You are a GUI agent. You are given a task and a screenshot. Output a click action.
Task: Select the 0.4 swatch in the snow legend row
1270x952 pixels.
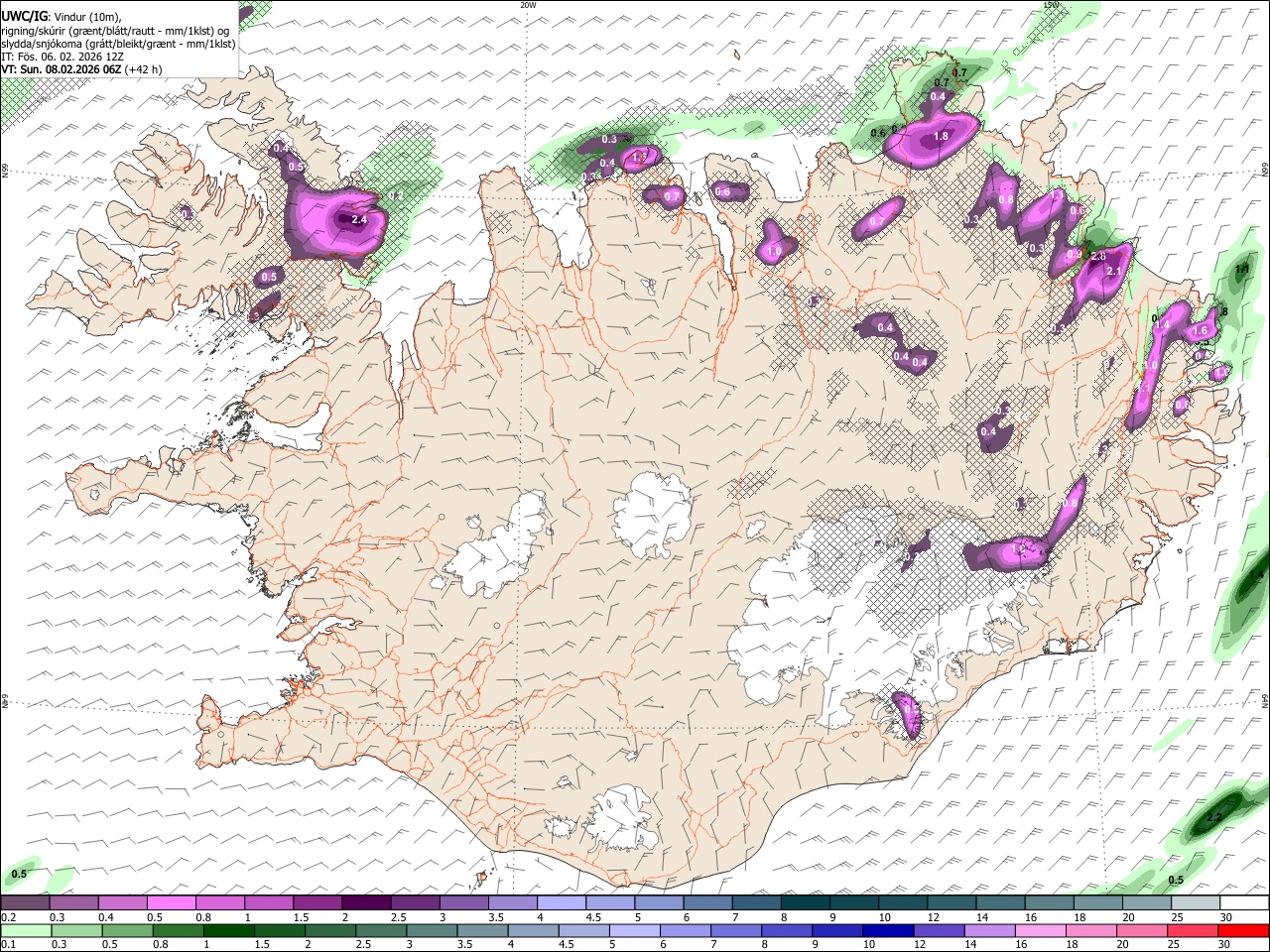(122, 903)
